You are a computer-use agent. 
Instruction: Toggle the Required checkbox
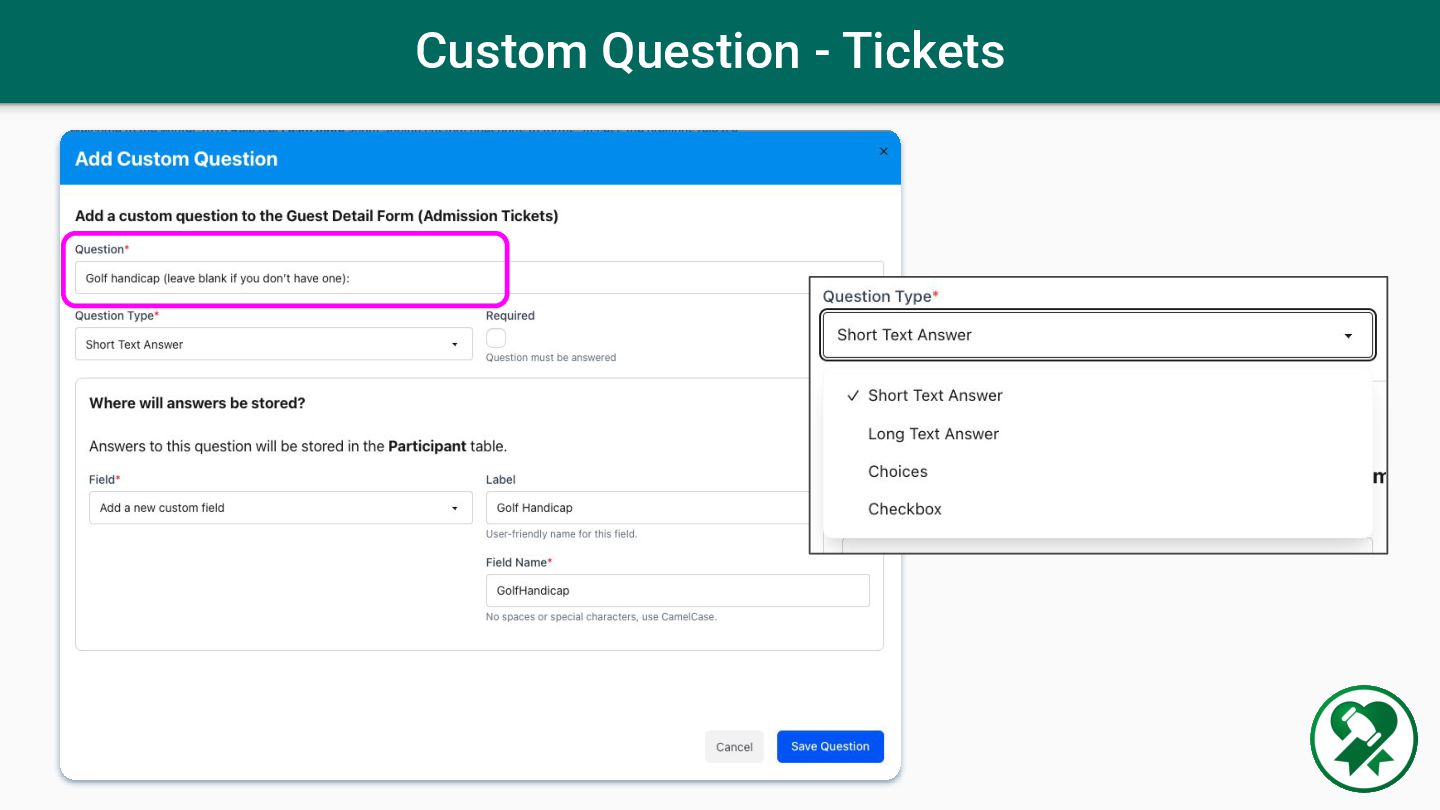click(496, 338)
